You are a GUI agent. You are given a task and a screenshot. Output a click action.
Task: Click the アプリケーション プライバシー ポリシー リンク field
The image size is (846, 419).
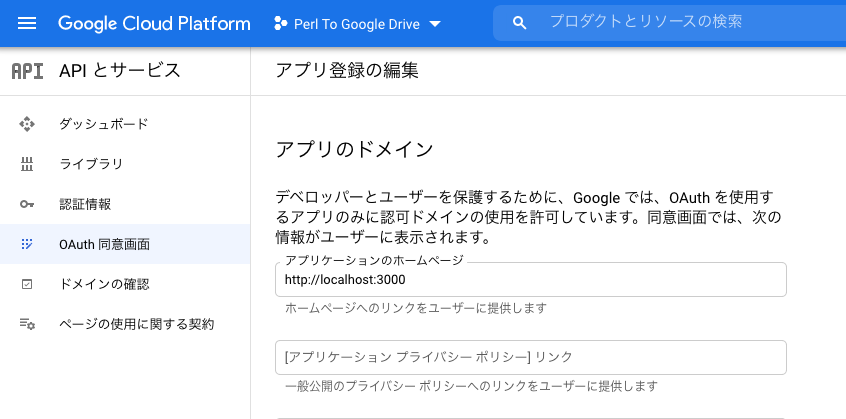[531, 358]
